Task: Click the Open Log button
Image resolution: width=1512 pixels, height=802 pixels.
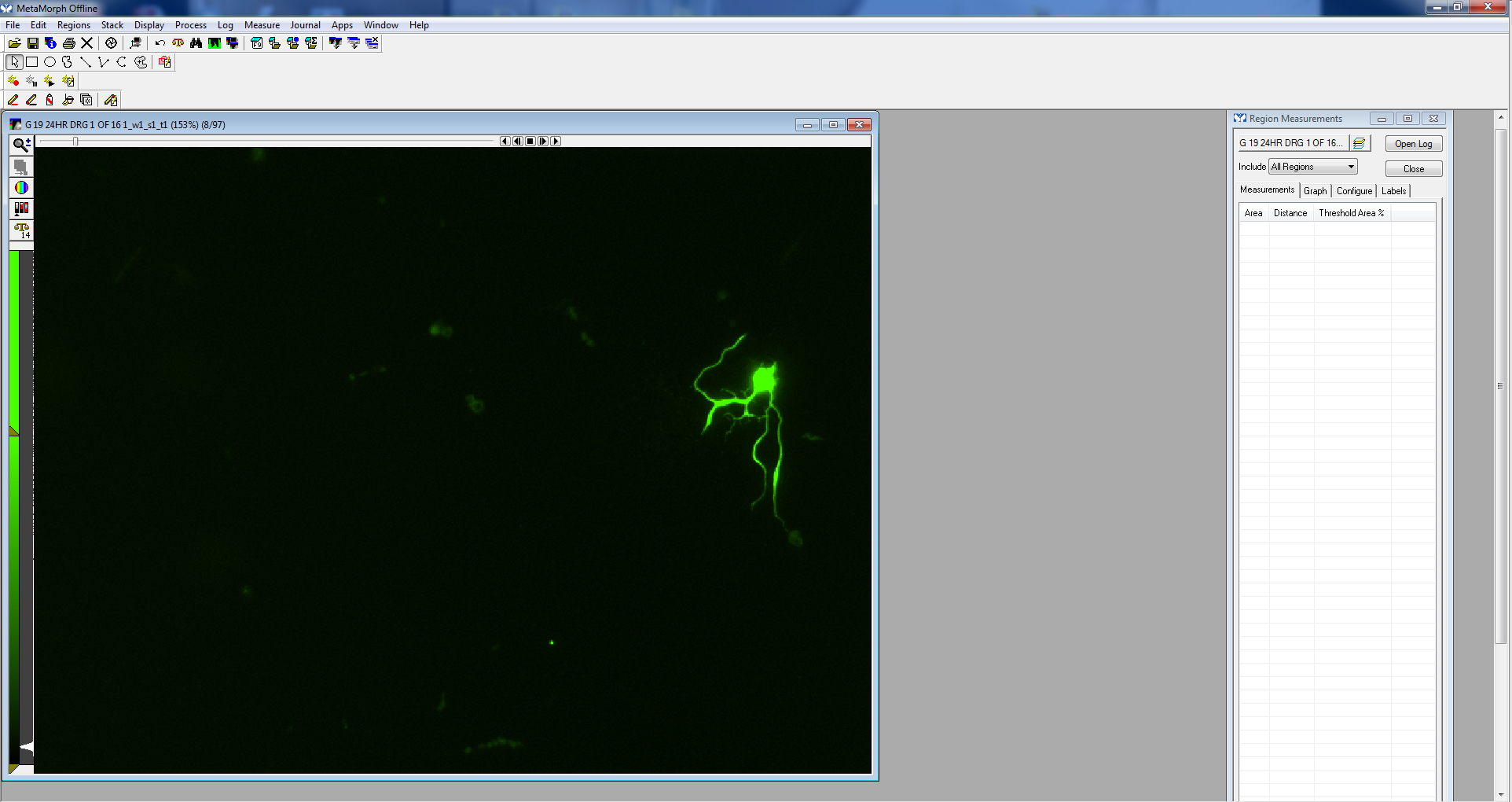Action: tap(1414, 144)
